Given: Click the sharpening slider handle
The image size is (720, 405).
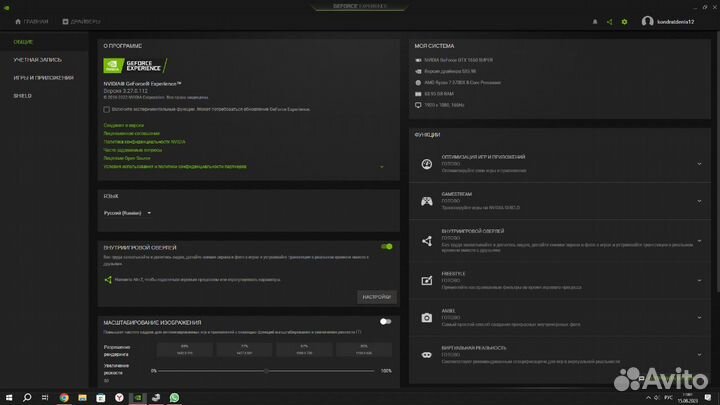Looking at the screenshot, I should (266, 371).
